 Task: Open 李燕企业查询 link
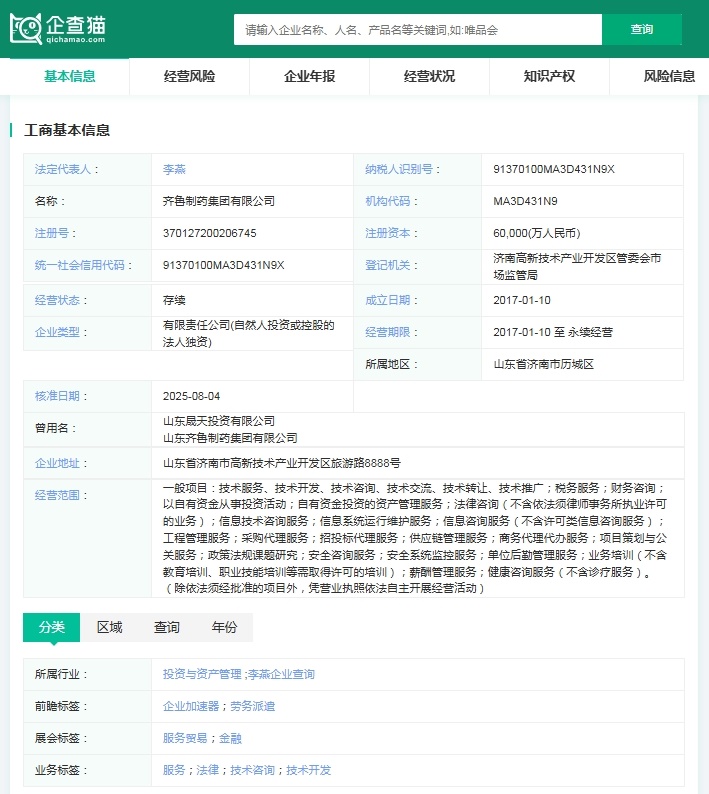click(282, 674)
